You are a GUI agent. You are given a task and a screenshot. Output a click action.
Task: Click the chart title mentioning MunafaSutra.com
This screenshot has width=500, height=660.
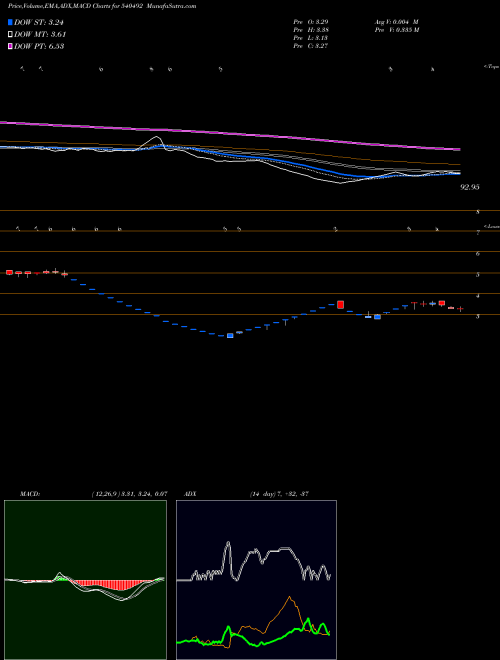(x=102, y=6)
